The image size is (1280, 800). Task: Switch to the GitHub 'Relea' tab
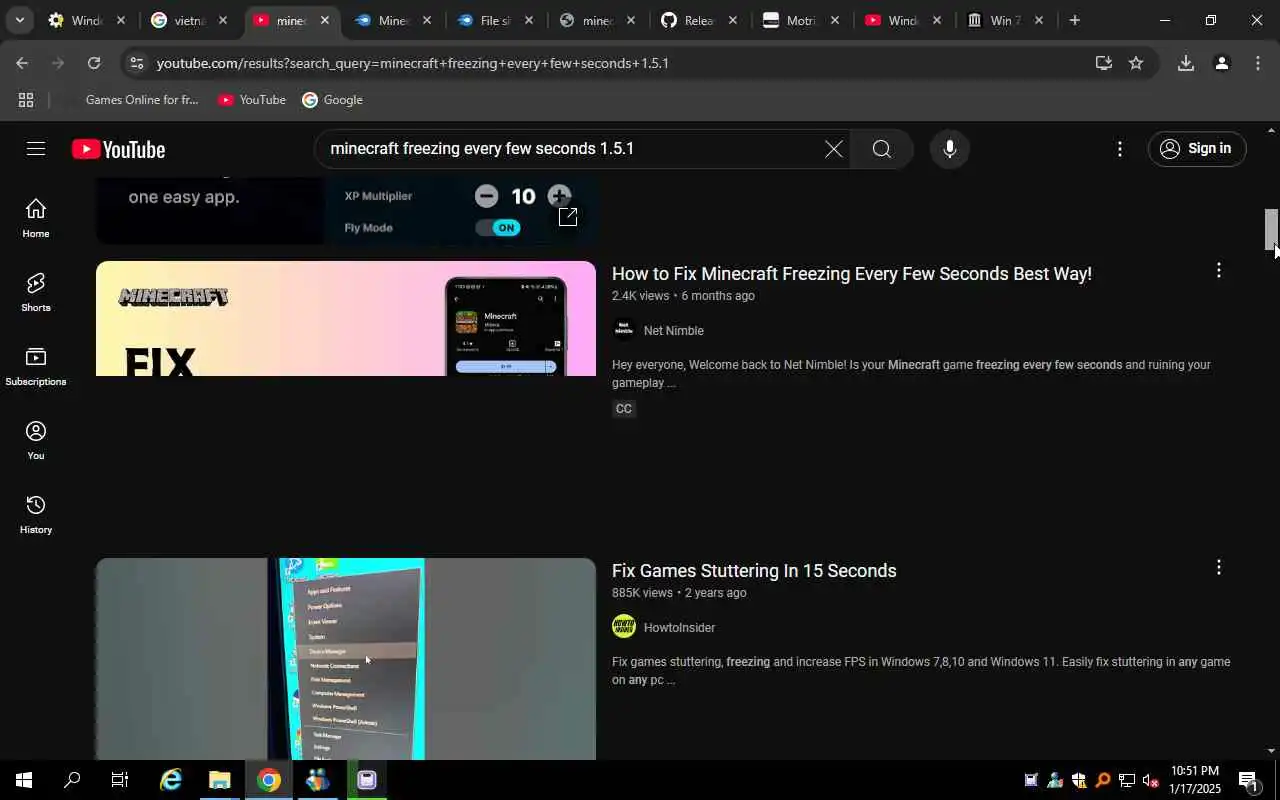(x=697, y=20)
